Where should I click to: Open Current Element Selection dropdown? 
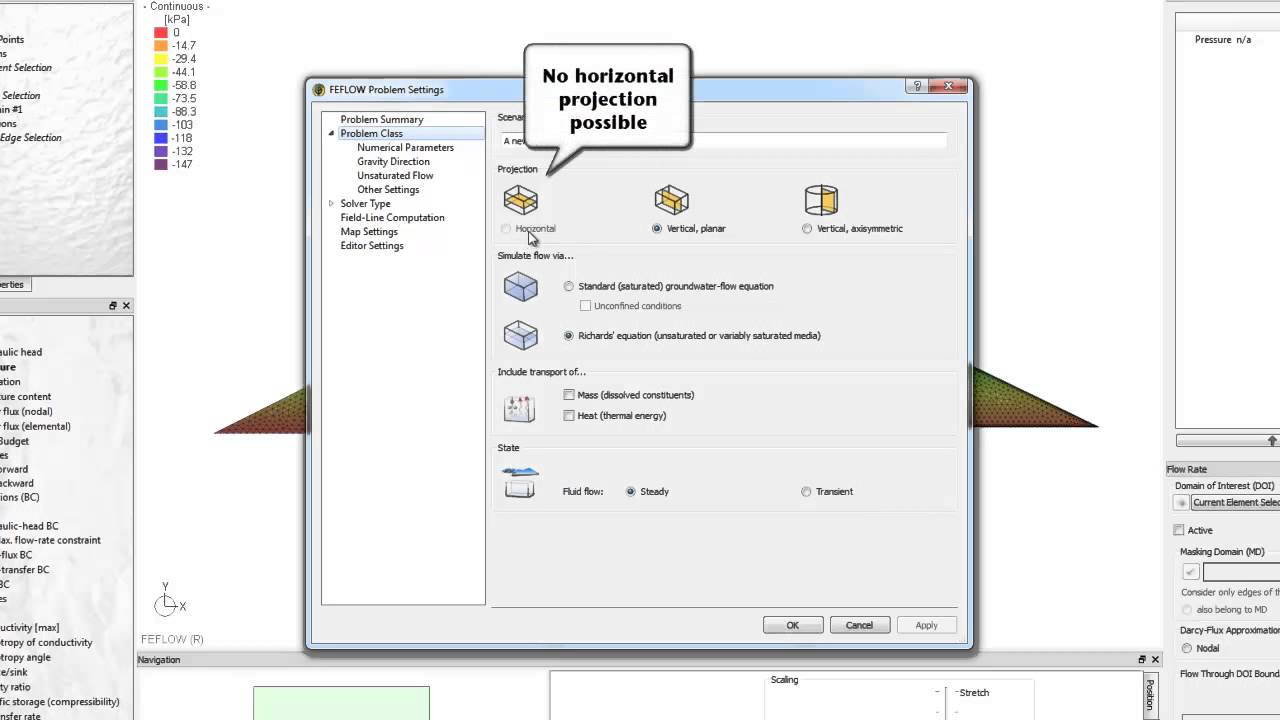pos(1235,503)
